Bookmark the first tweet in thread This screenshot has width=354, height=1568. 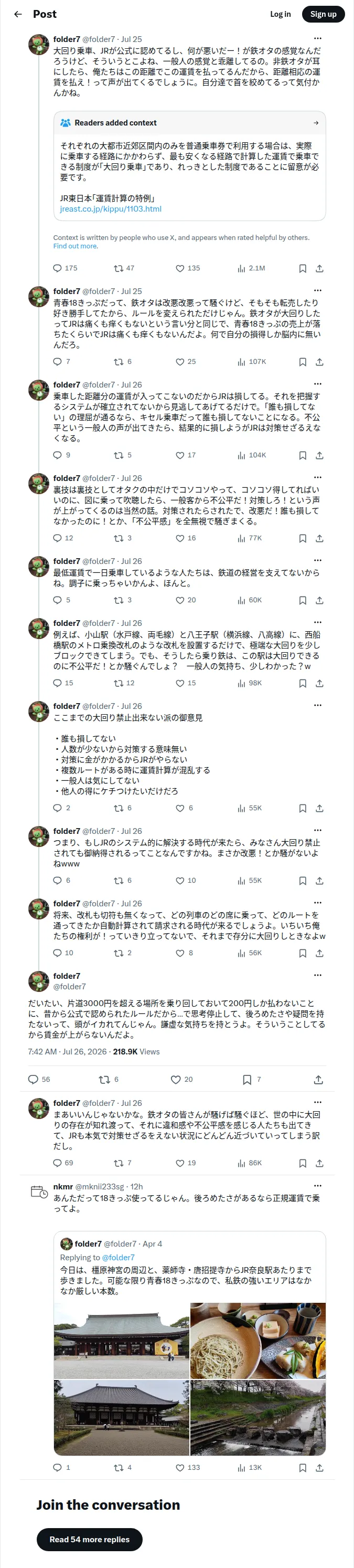pos(302,268)
